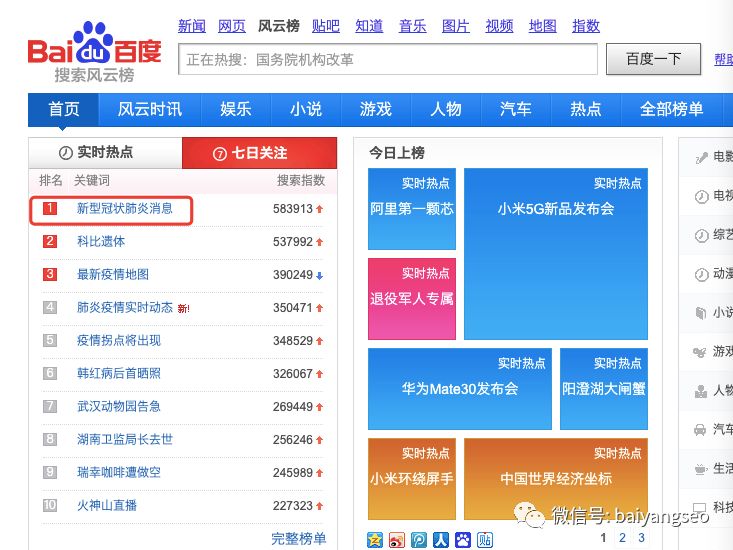This screenshot has width=733, height=550.
Task: Open the 人物 people icon in sidebar
Action: pos(701,391)
